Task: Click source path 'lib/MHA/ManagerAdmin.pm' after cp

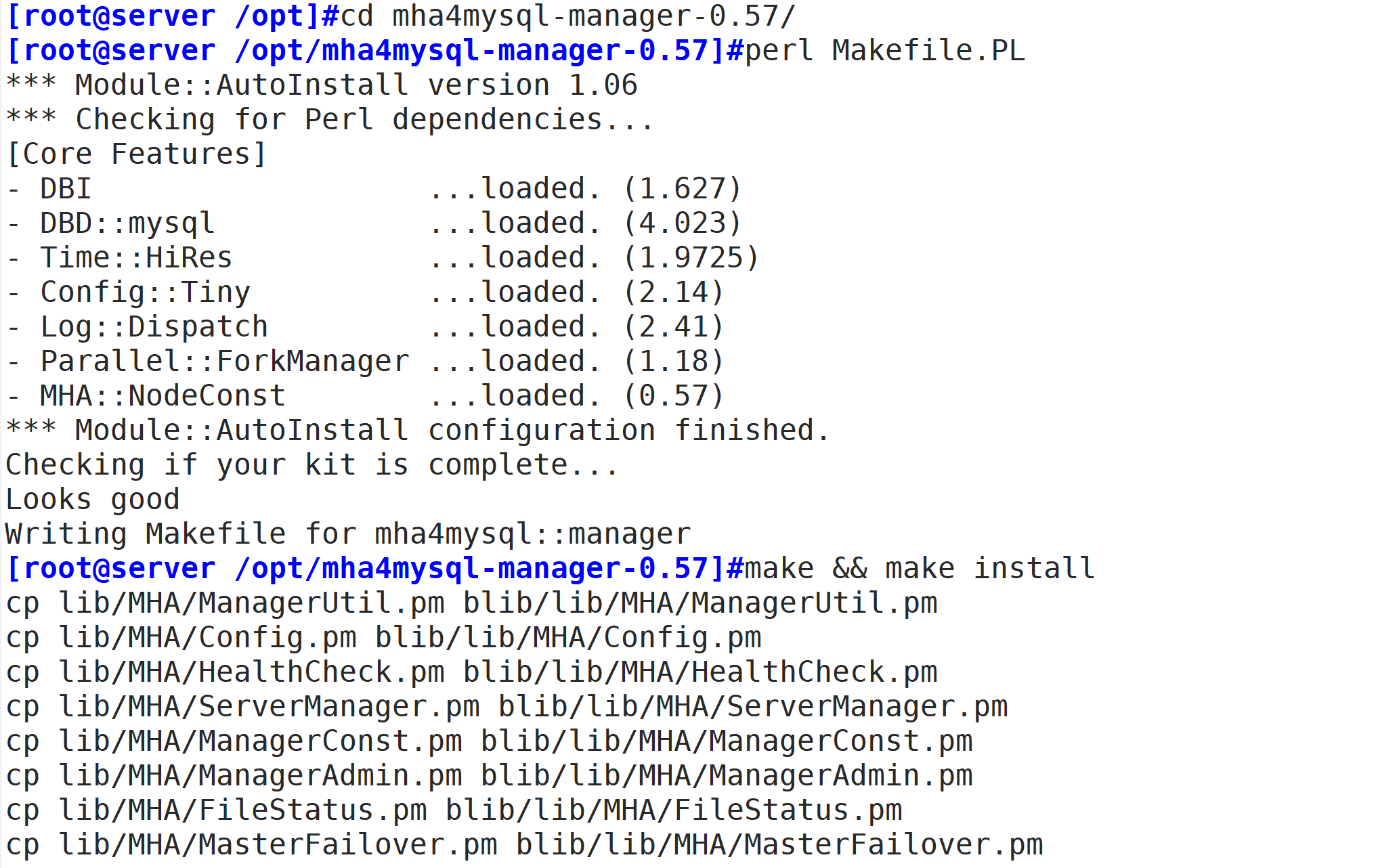Action: pos(261,776)
